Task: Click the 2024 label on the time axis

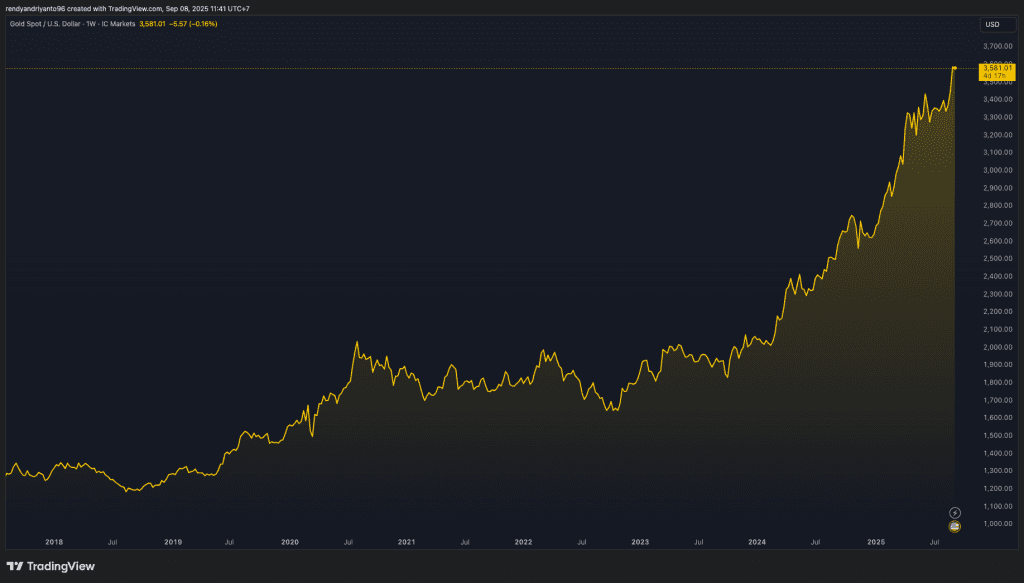Action: pyautogui.click(x=757, y=541)
